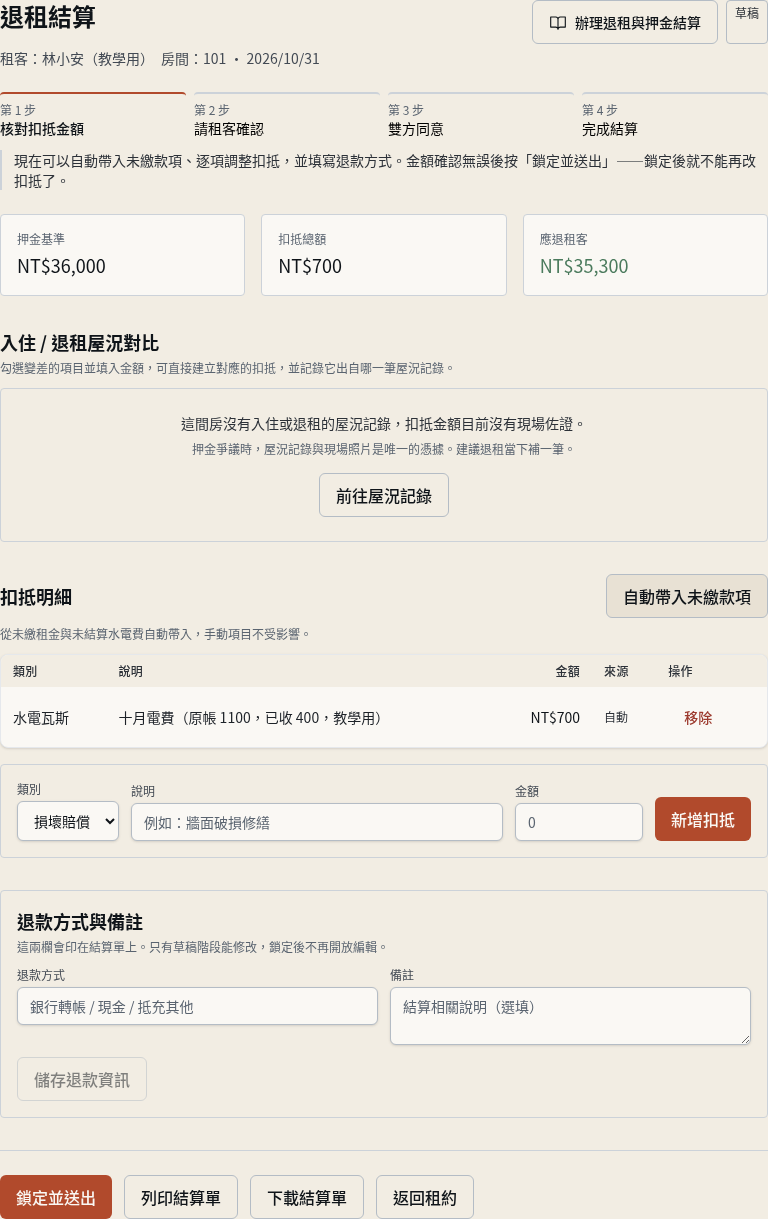Click the 說明 column header in table
Image resolution: width=768 pixels, height=1219 pixels.
(x=131, y=671)
